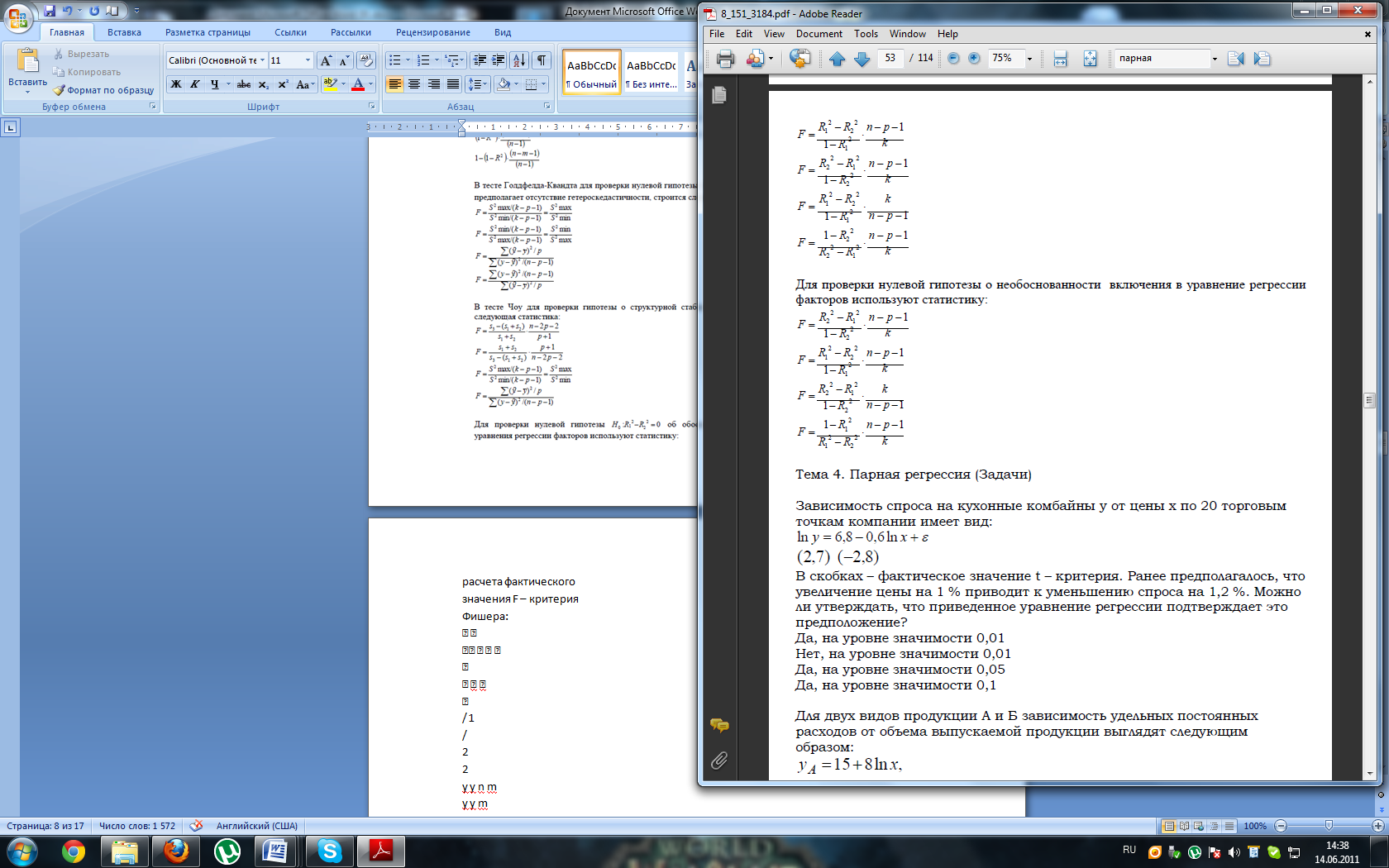Click the Grow Font icon in Word
Image resolution: width=1389 pixels, height=868 pixels.
pos(327,60)
